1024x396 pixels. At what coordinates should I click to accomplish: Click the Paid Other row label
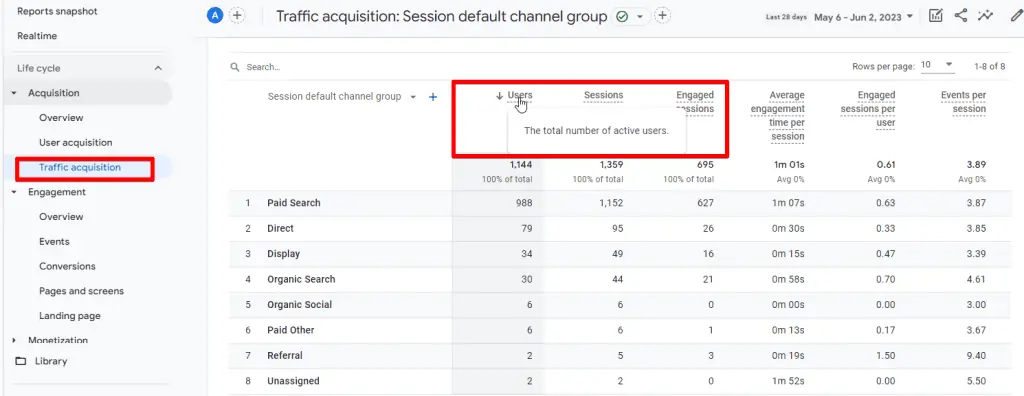point(291,330)
